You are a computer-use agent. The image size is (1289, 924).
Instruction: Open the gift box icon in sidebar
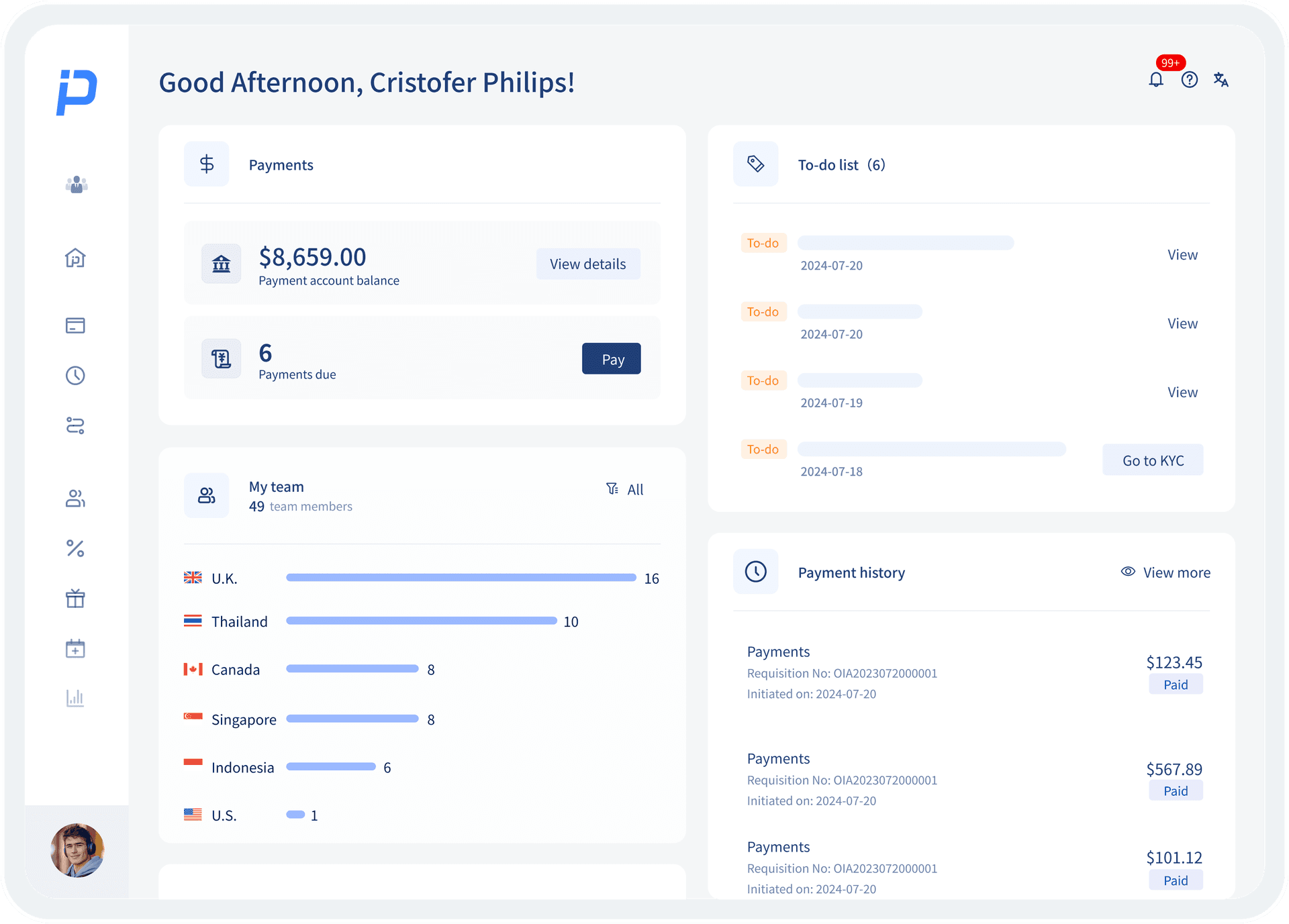[x=75, y=598]
